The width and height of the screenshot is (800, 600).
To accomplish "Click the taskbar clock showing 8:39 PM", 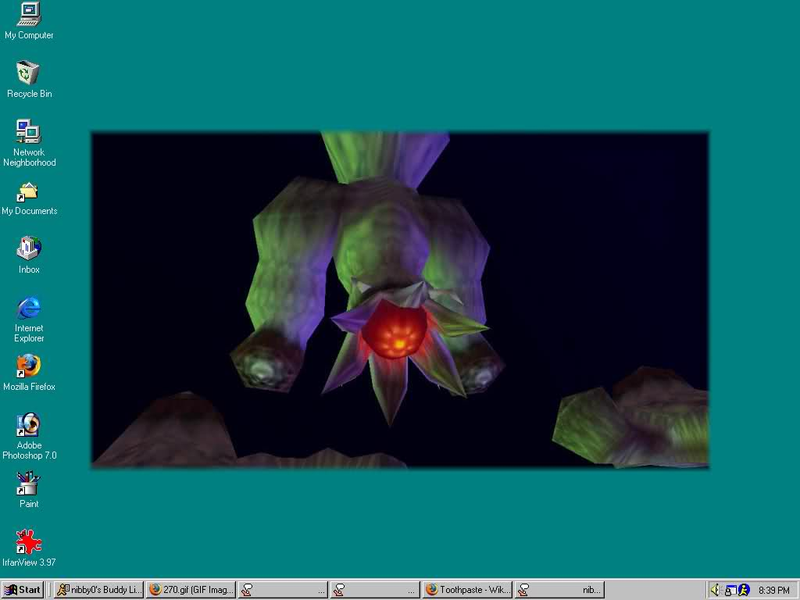I will point(773,590).
